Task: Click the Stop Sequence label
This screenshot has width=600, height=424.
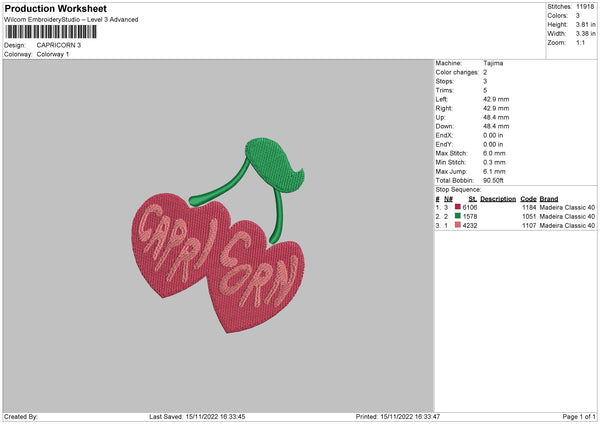Action: tap(458, 190)
